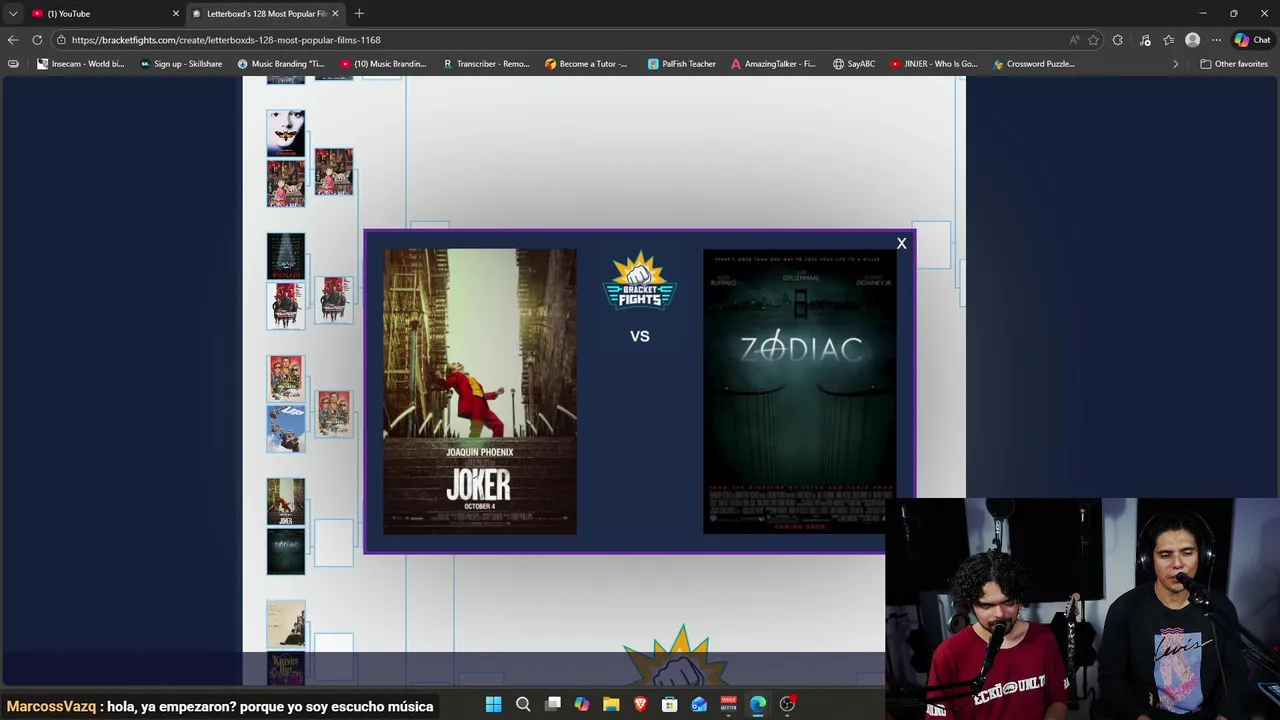Image resolution: width=1280 pixels, height=720 pixels.
Task: Select dark poster above Inglourious Basterds
Action: tap(286, 256)
